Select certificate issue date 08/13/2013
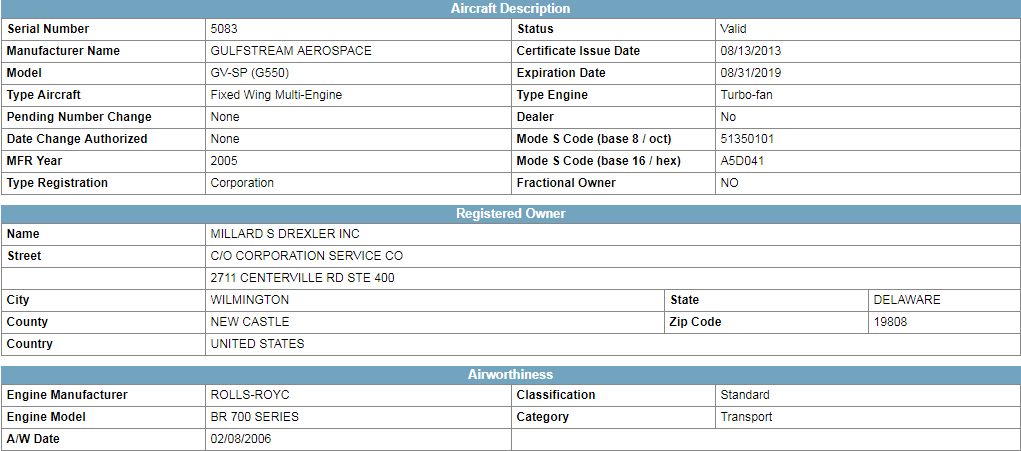The image size is (1021, 451). 751,51
